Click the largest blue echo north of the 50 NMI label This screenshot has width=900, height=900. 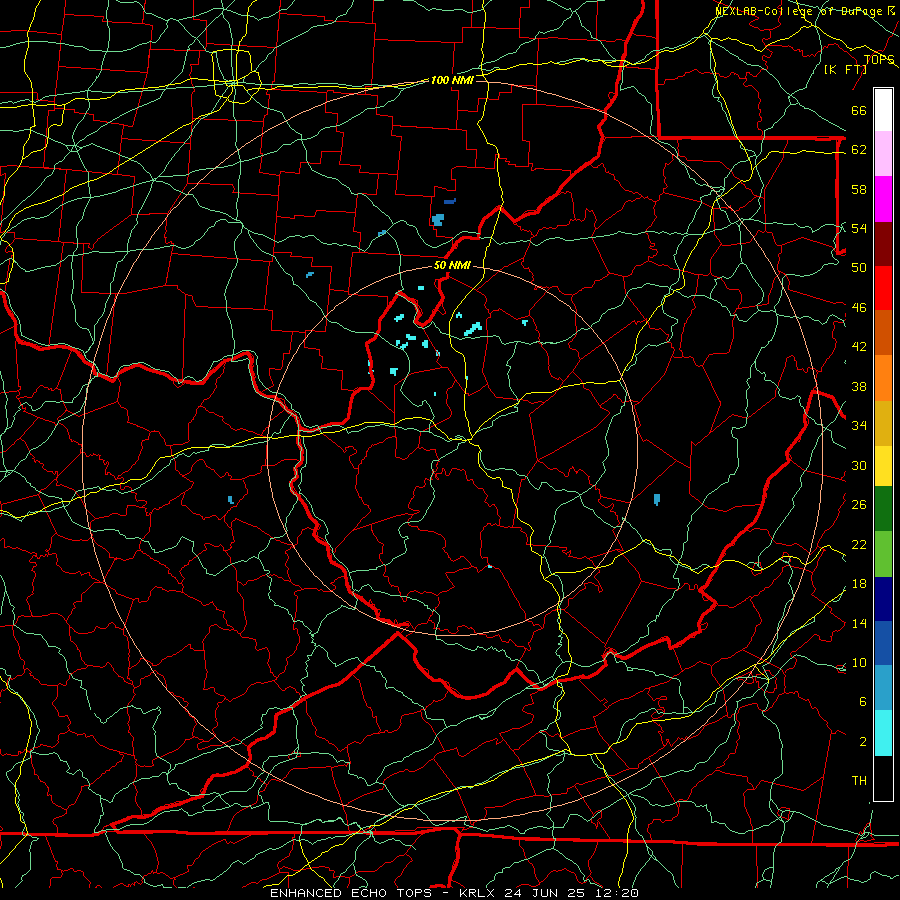point(438,220)
